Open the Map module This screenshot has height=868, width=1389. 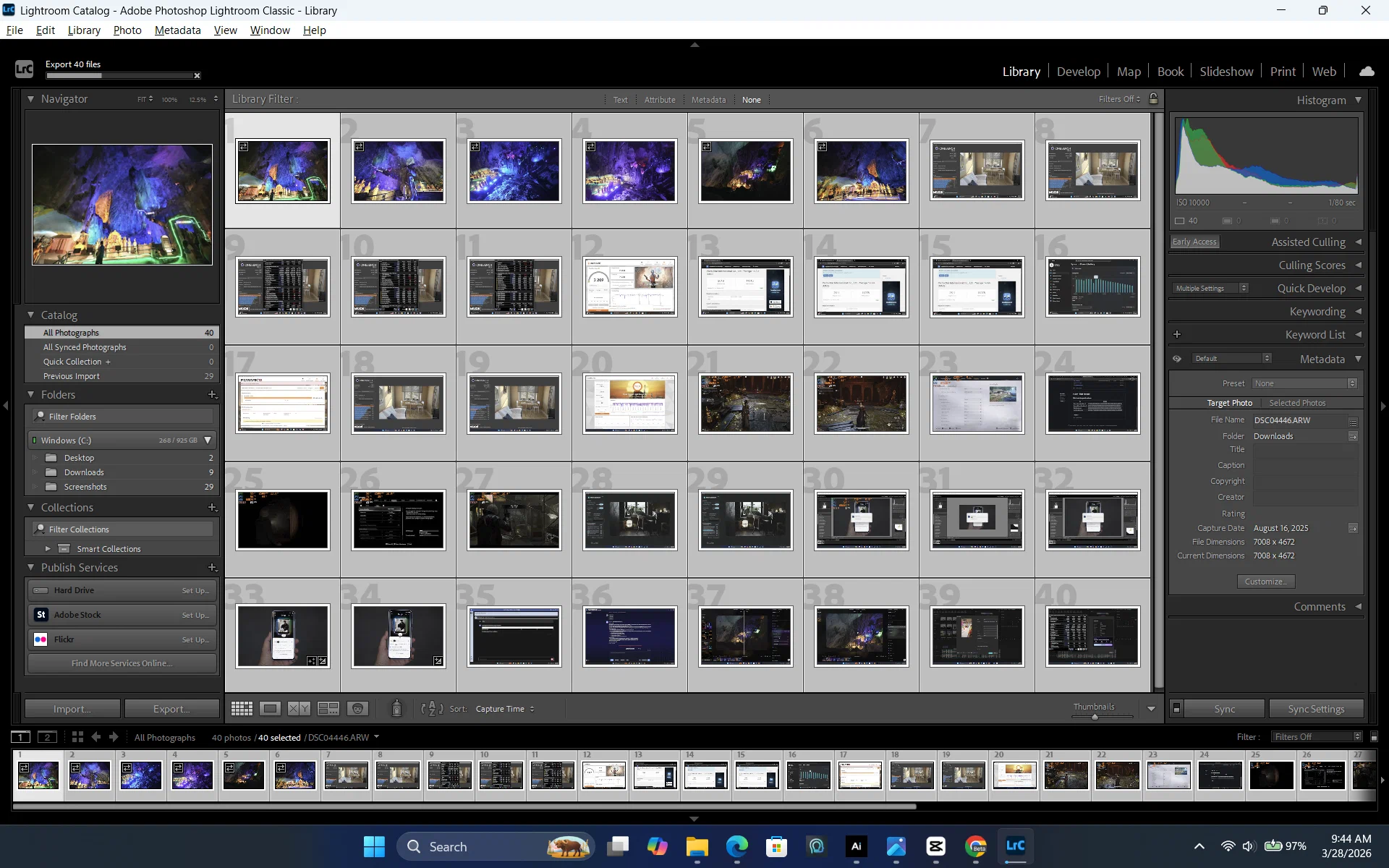(x=1129, y=72)
